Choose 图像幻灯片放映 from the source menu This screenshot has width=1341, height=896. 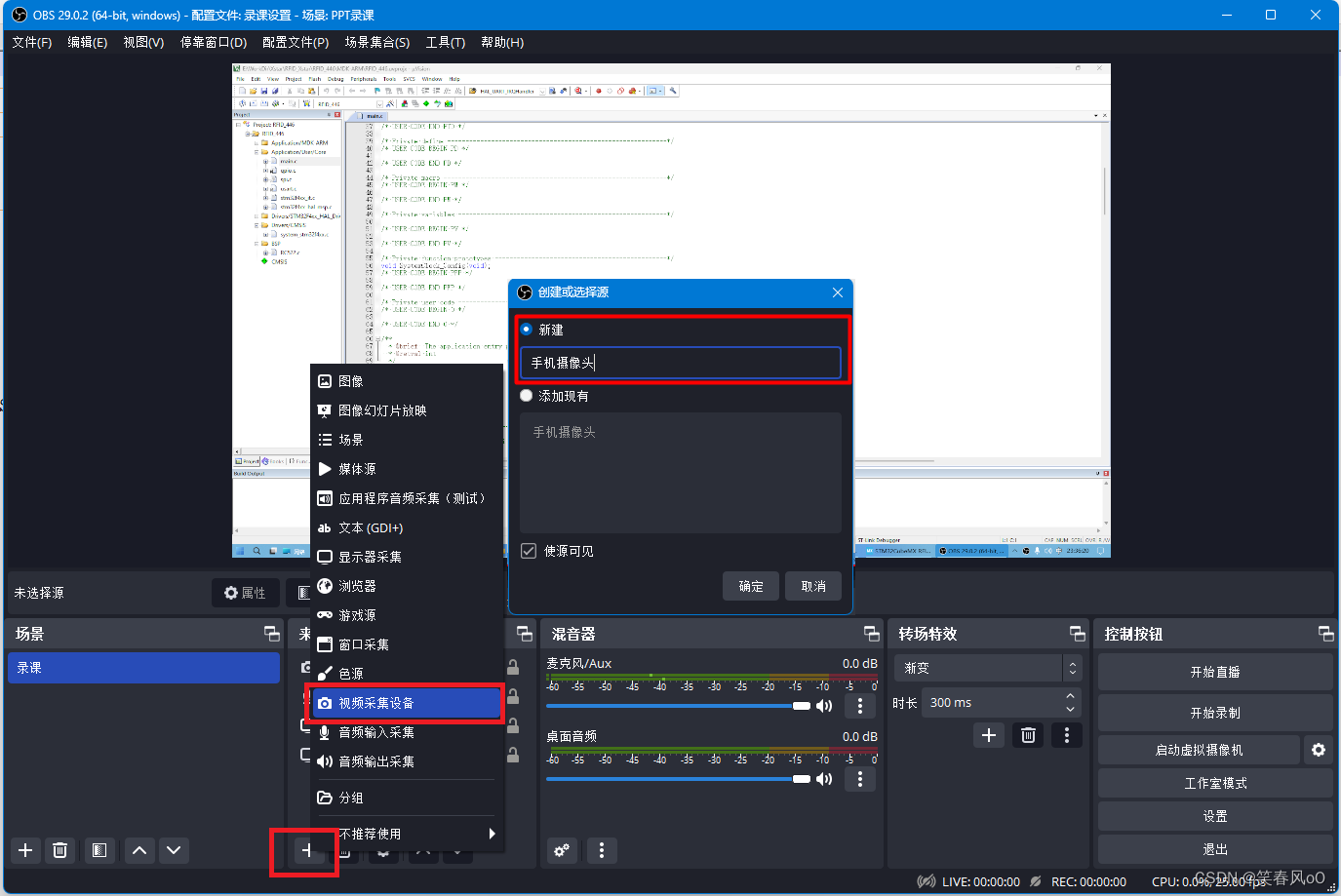(x=408, y=410)
